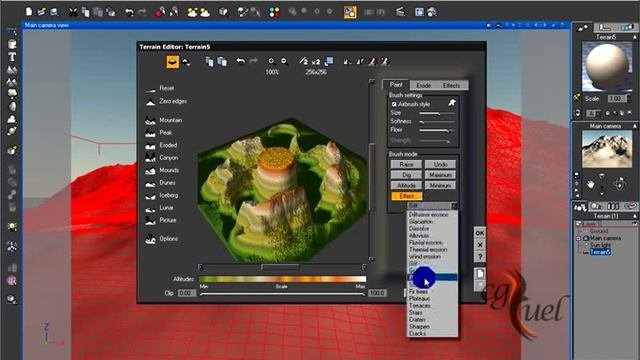Select the Text tool in left toolbar
The image size is (640, 360).
pyautogui.click(x=12, y=57)
